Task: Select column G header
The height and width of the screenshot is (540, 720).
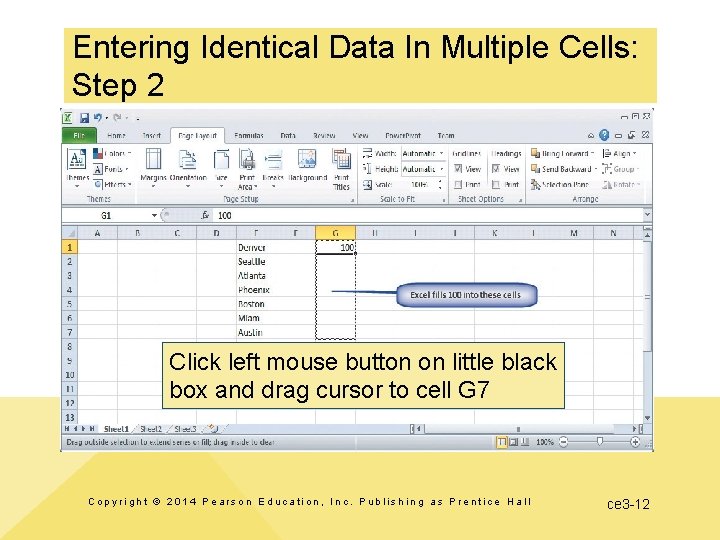Action: pos(335,233)
